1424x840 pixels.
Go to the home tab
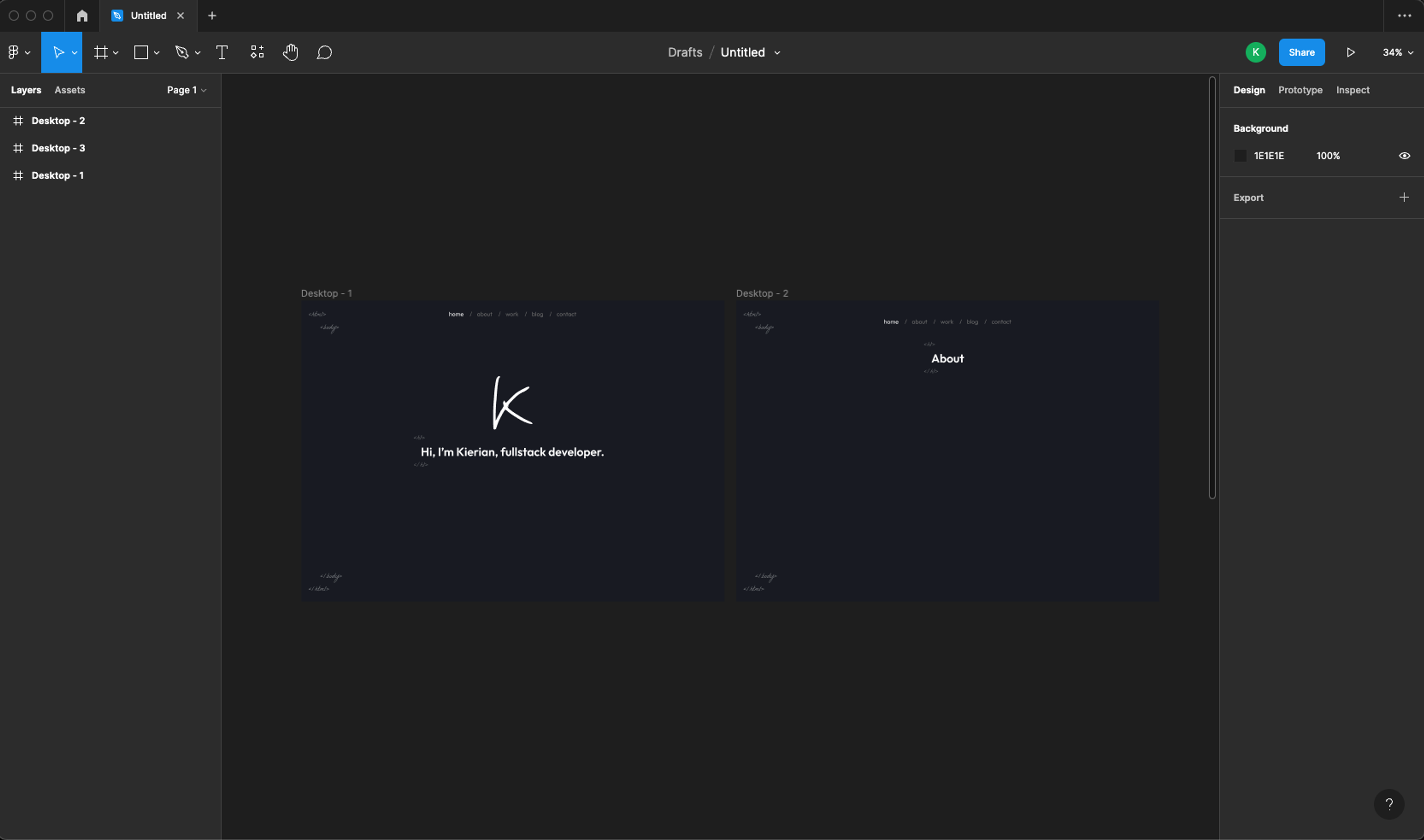click(82, 16)
